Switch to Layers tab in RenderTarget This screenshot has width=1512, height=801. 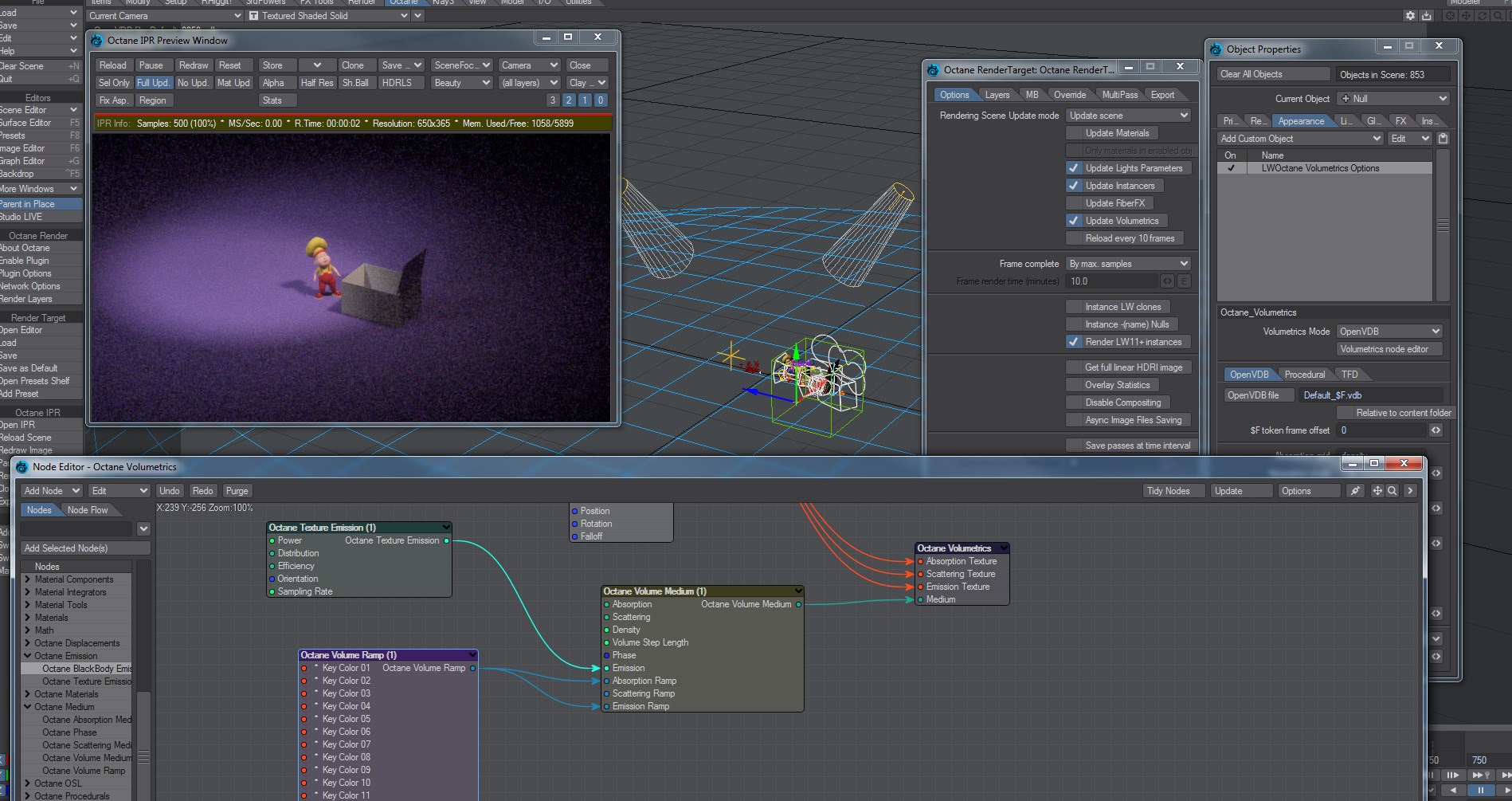(x=997, y=95)
